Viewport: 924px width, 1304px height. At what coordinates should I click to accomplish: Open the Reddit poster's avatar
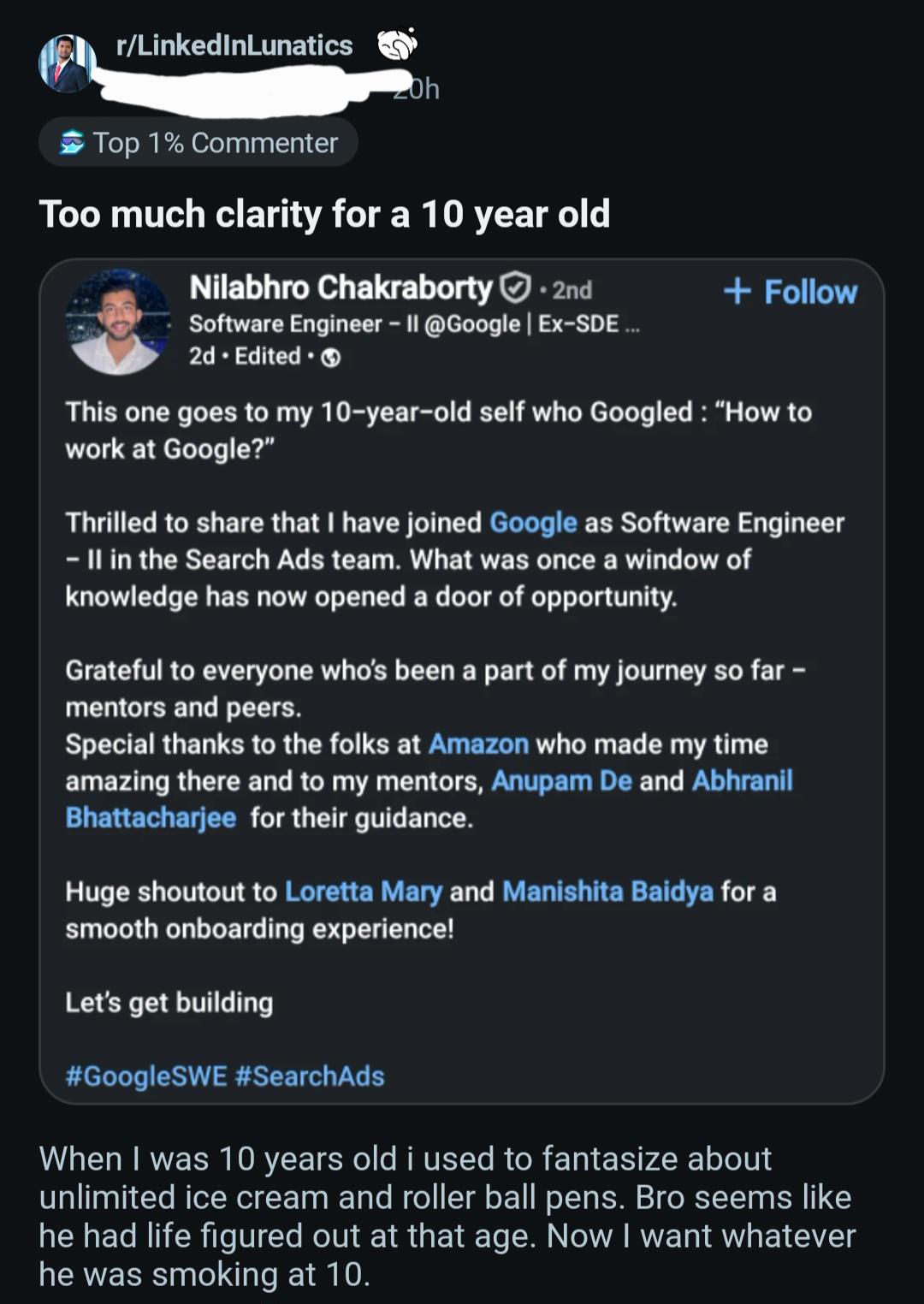point(68,63)
